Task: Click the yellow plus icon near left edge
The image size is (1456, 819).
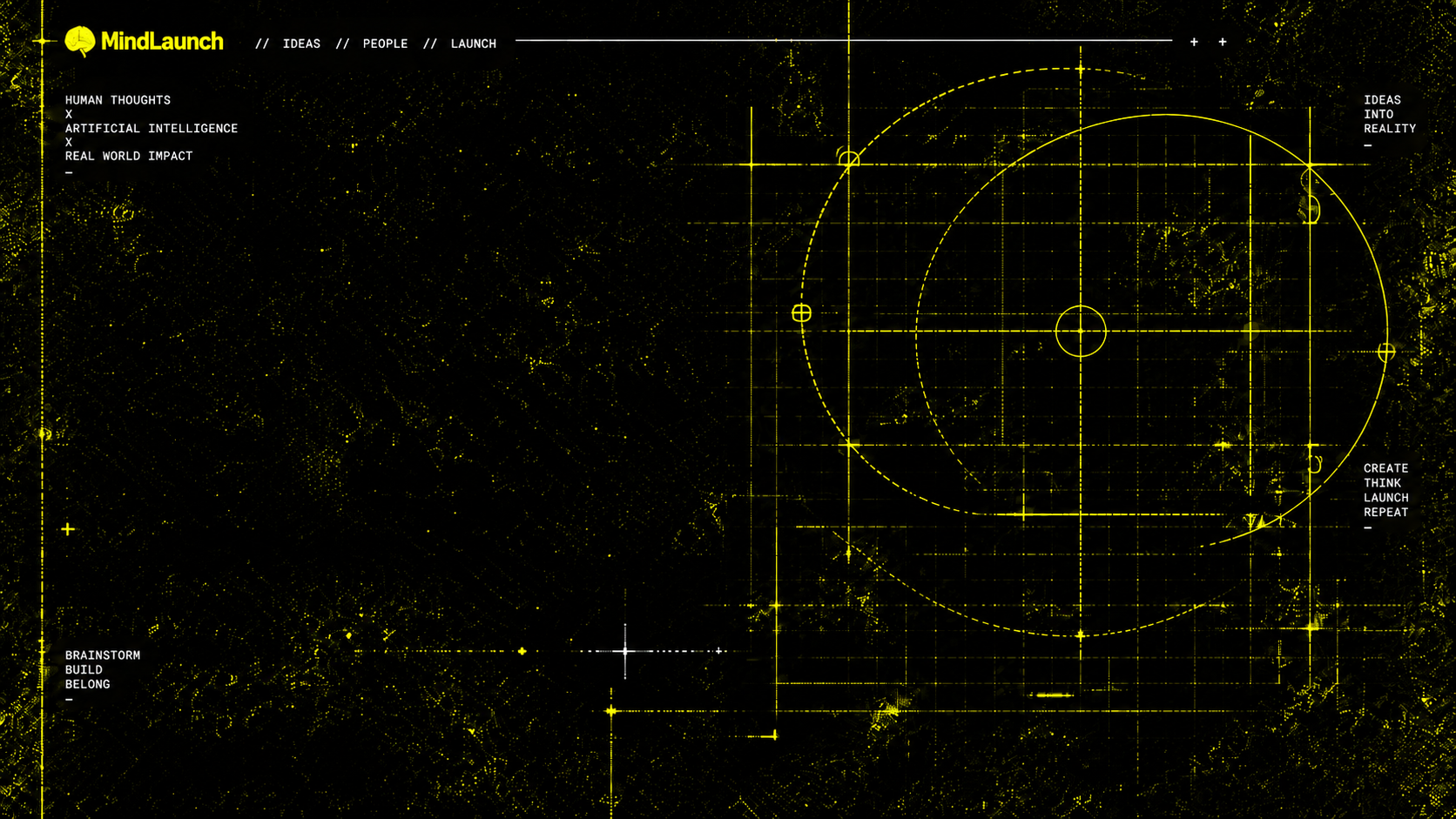Action: 68,529
